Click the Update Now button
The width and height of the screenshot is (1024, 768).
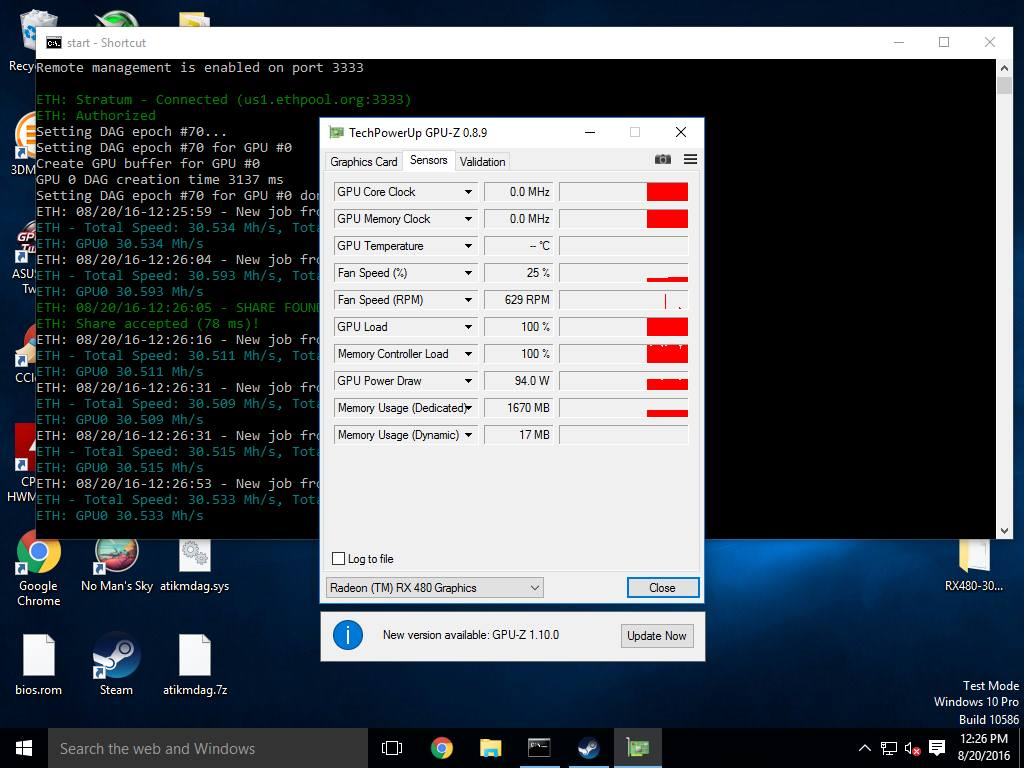(656, 635)
